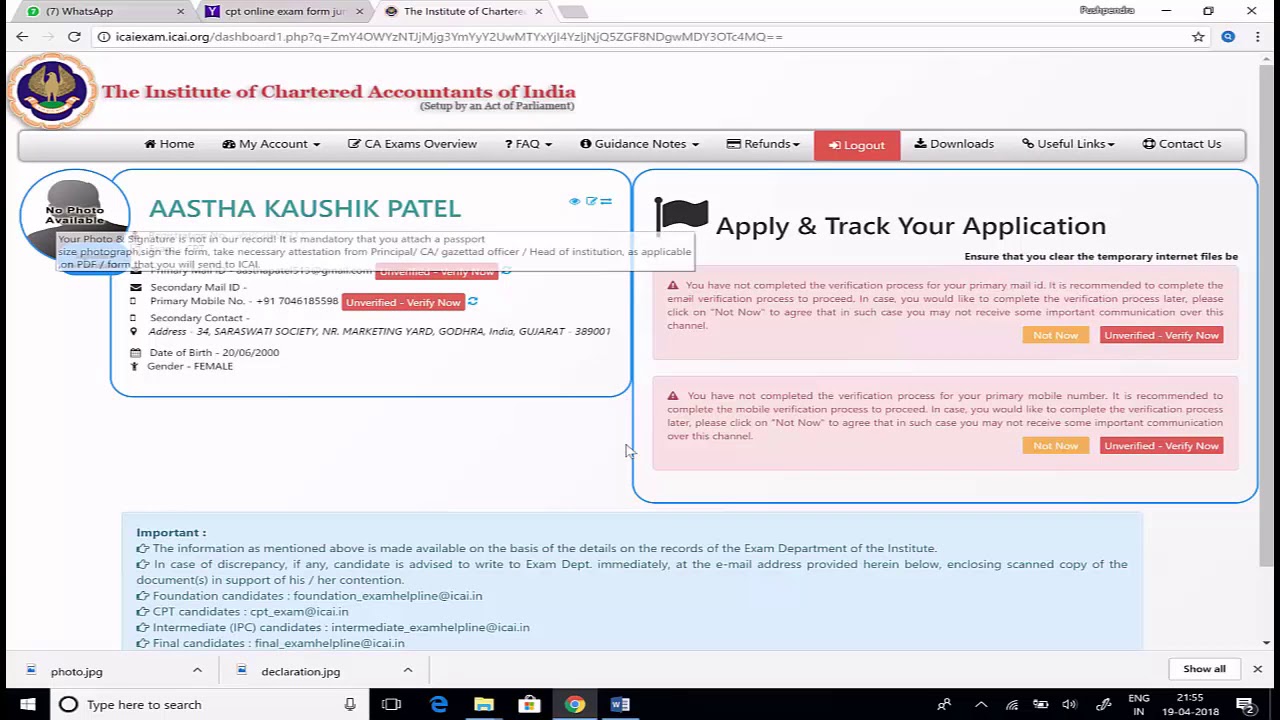Refresh primary mobile number verification status
1280x720 pixels.
point(473,302)
